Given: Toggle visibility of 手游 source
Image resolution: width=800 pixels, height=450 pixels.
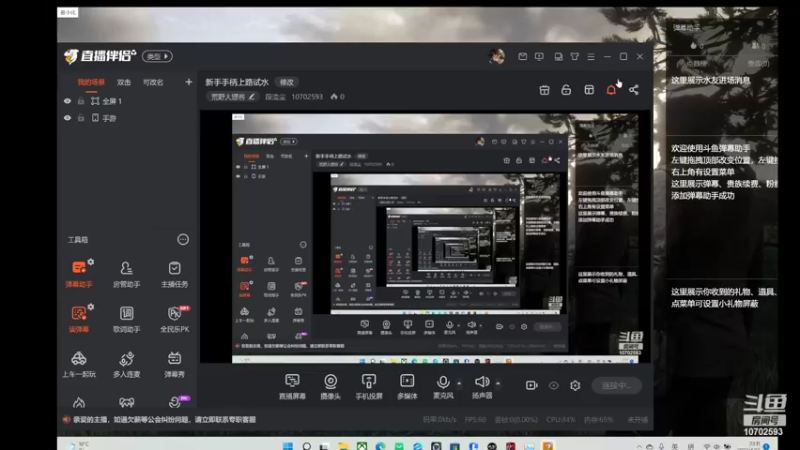Looking at the screenshot, I should tap(67, 118).
